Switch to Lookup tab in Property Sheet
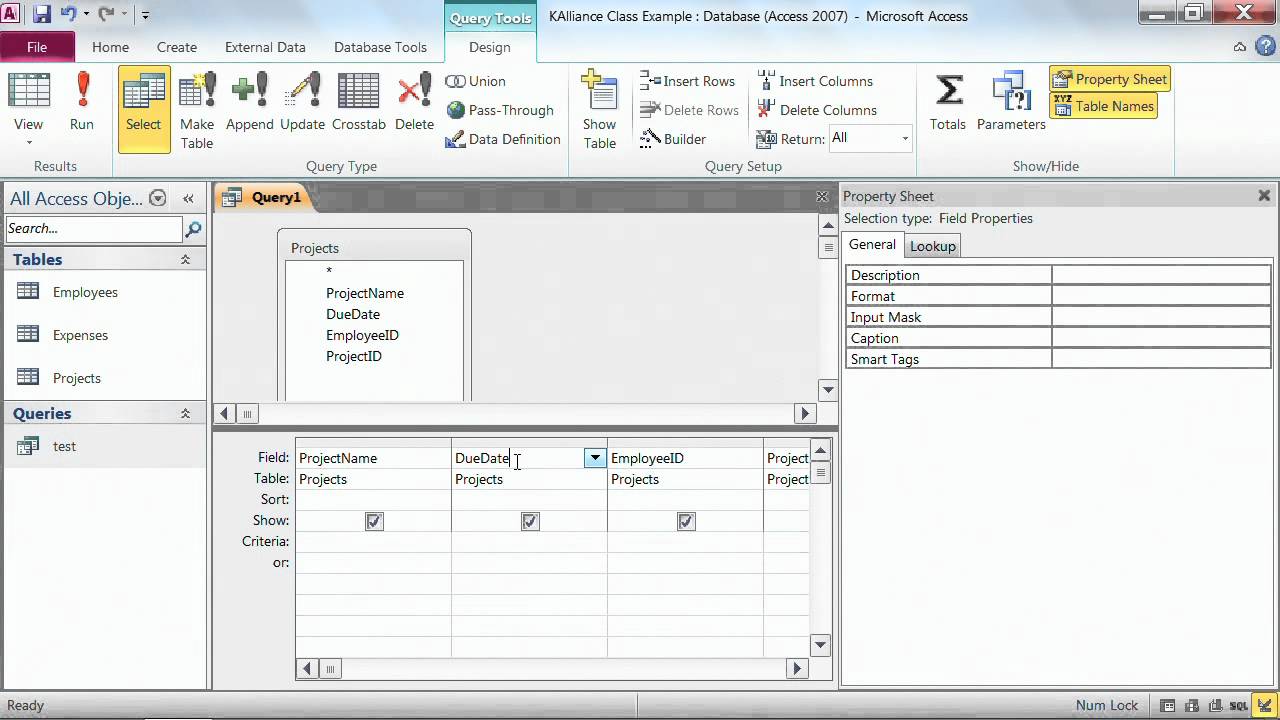 (932, 246)
